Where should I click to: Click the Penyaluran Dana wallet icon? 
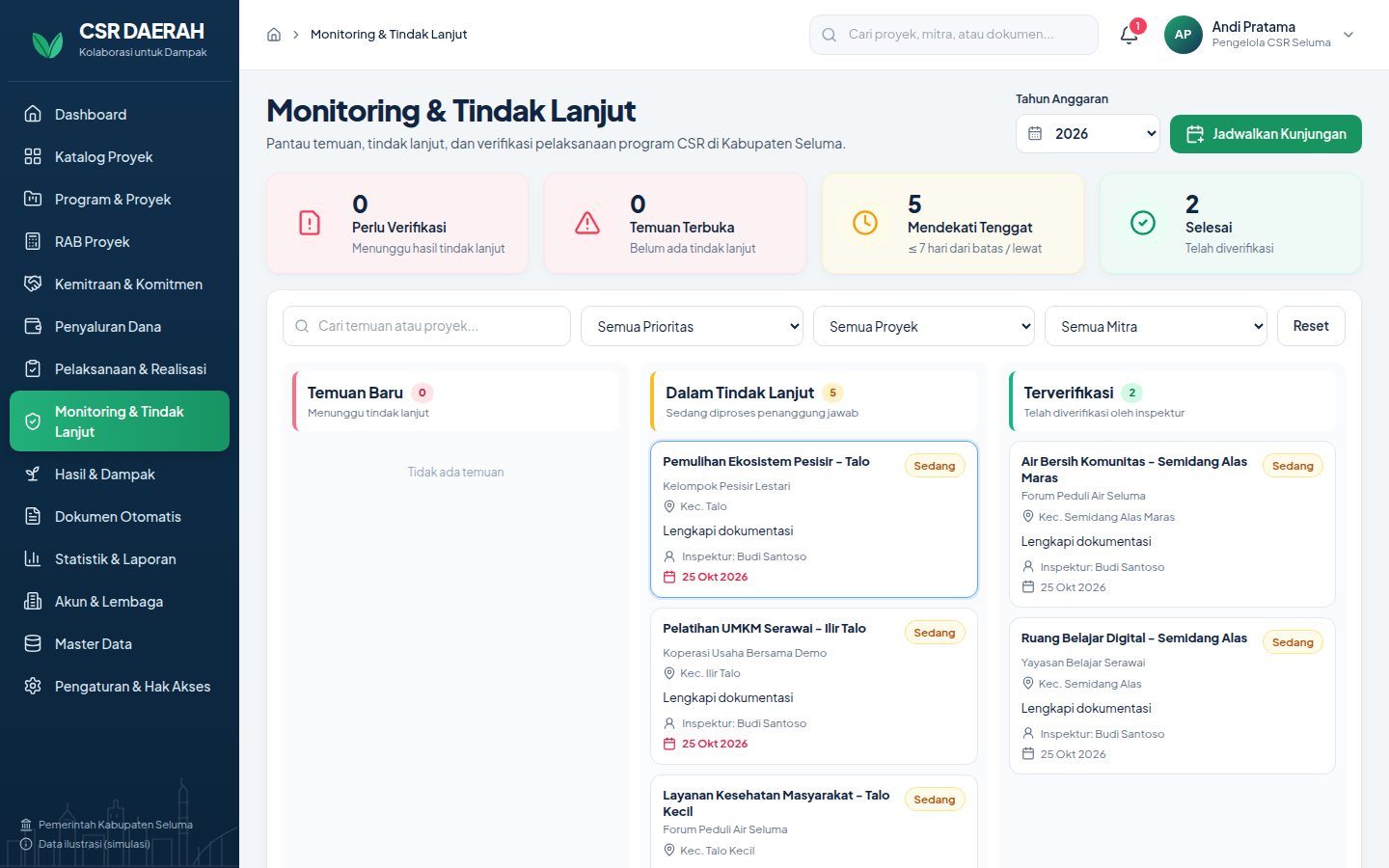coord(33,326)
